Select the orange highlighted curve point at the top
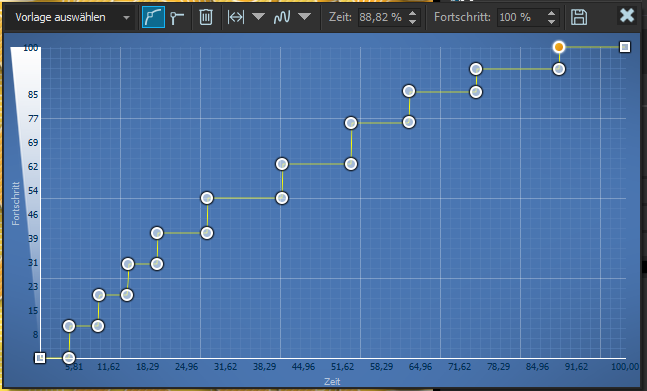Image resolution: width=647 pixels, height=391 pixels. (559, 47)
